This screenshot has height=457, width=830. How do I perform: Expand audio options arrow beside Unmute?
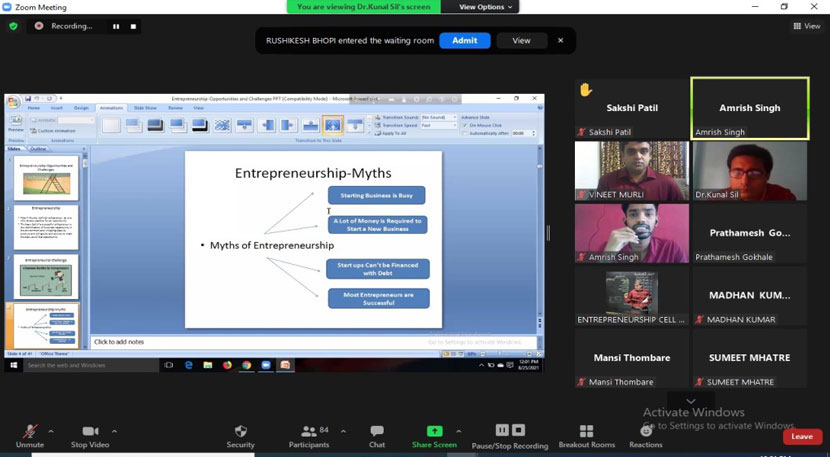(51, 432)
